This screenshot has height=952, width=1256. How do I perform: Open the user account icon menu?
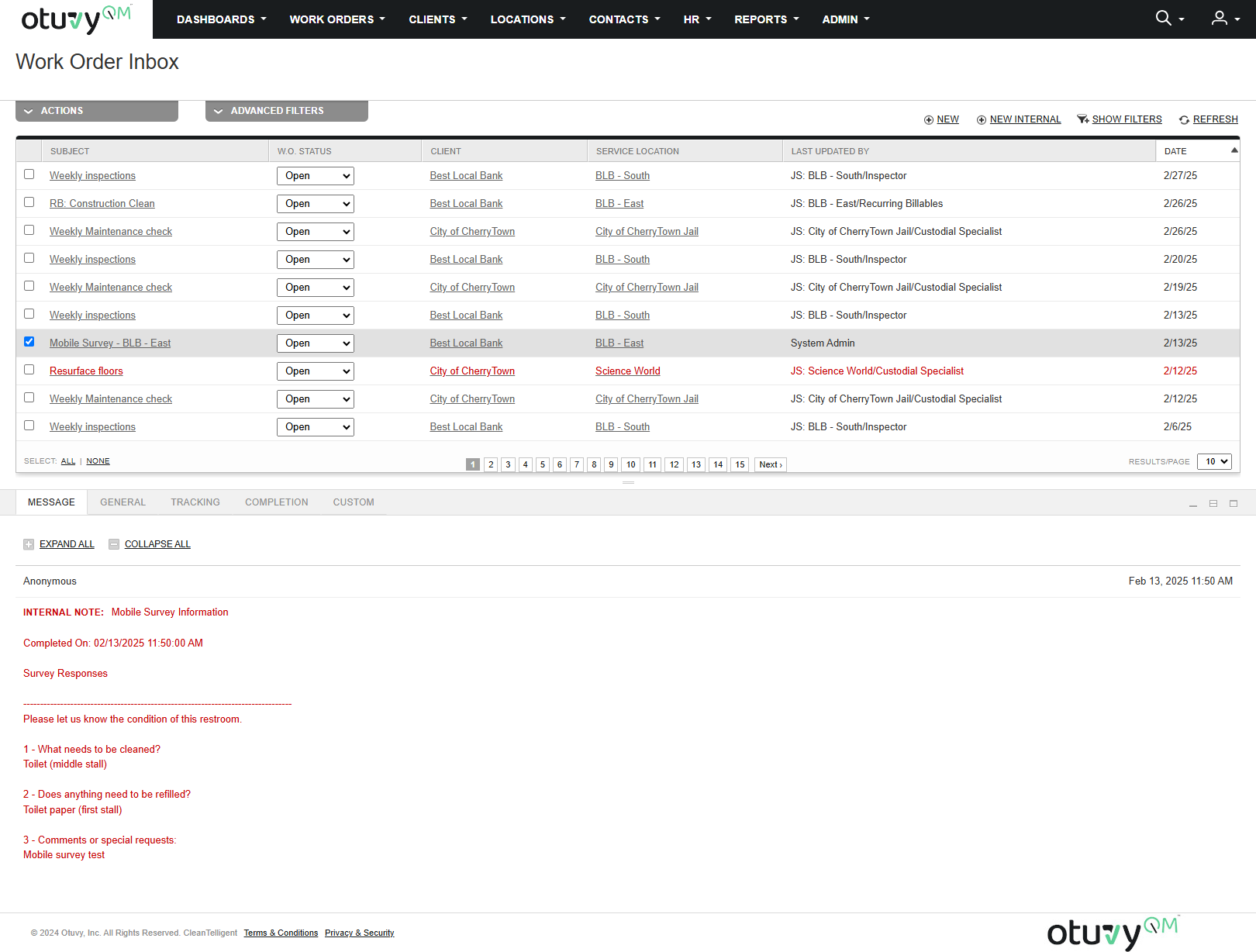point(1220,18)
